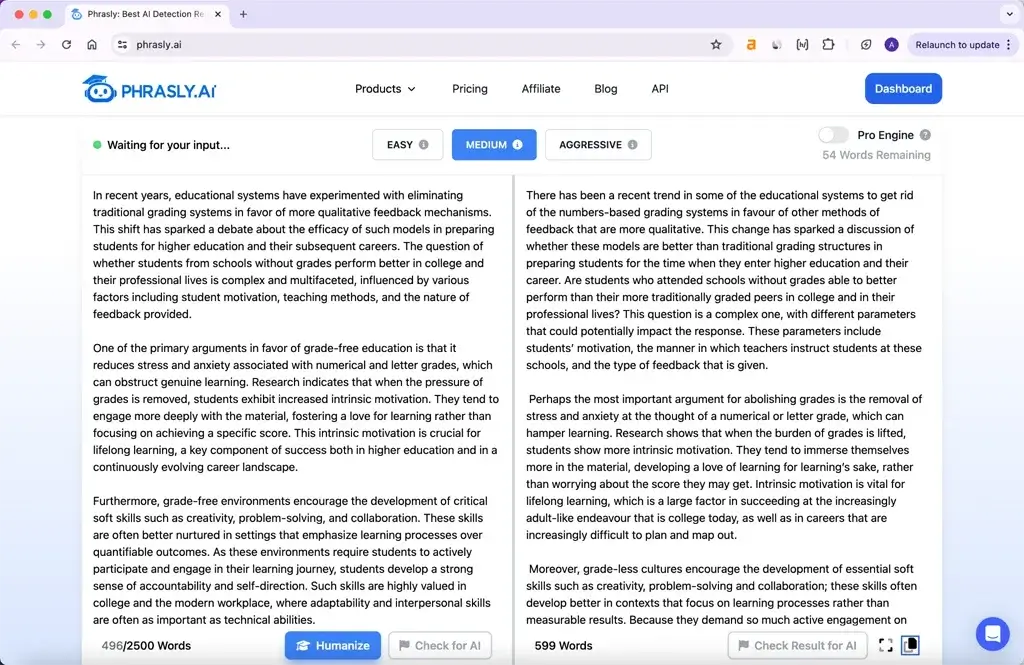Select the EASY humanize mode

tap(408, 144)
